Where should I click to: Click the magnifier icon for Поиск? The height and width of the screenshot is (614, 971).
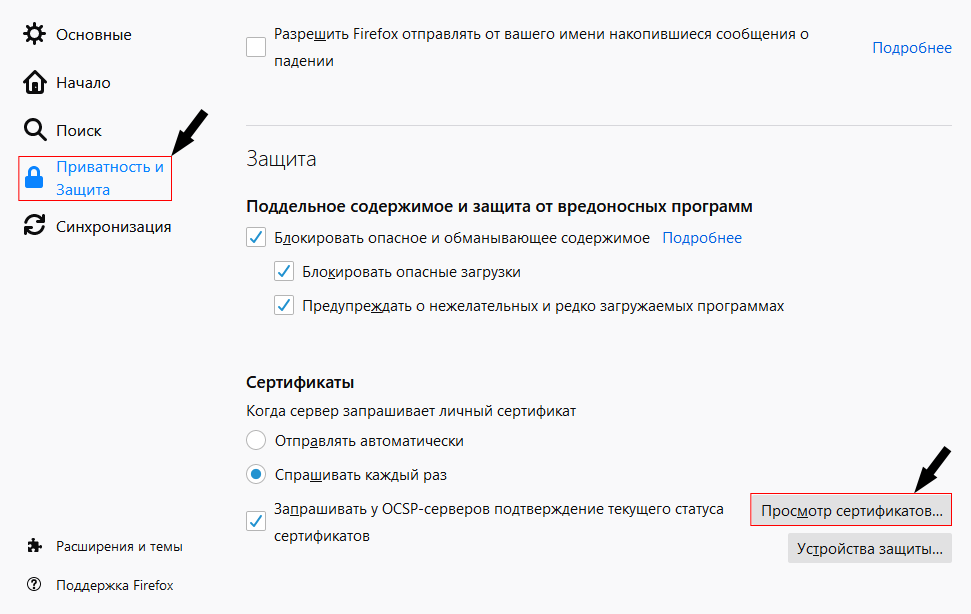35,130
